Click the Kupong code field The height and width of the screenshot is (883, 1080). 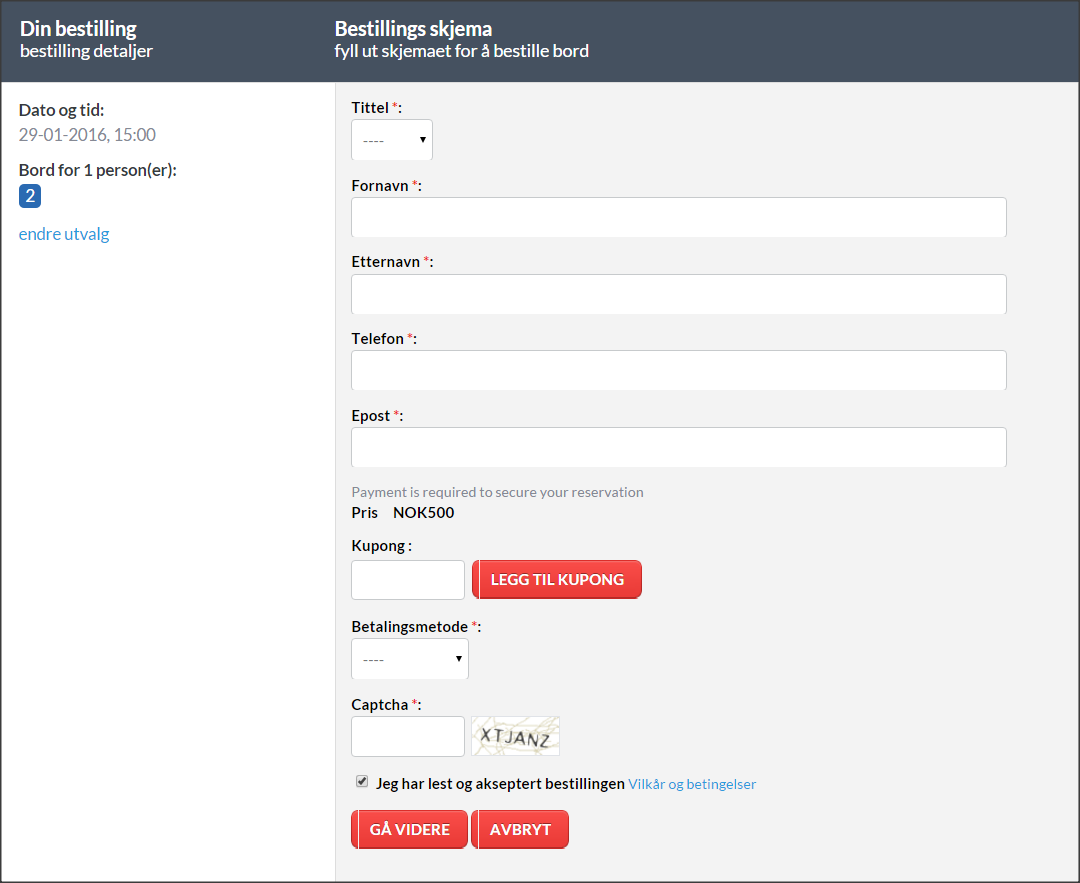click(x=408, y=580)
